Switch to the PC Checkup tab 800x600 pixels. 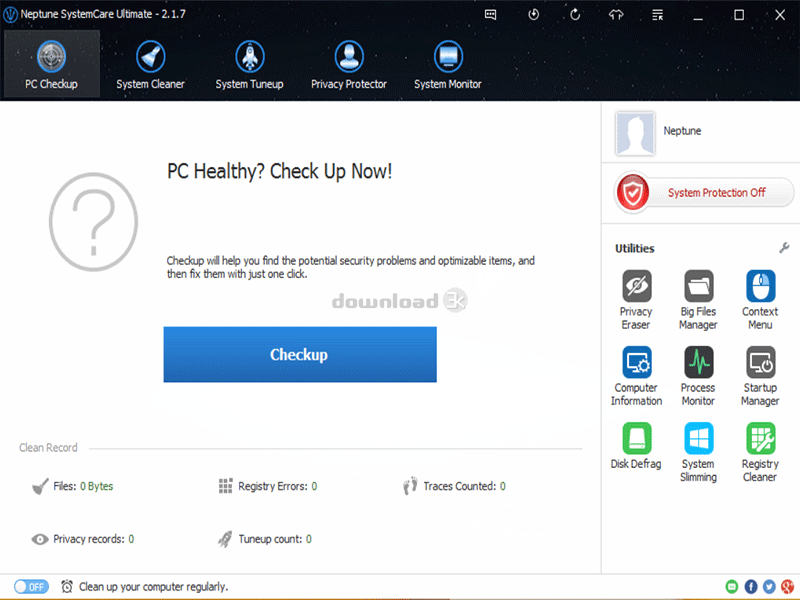pos(52,64)
